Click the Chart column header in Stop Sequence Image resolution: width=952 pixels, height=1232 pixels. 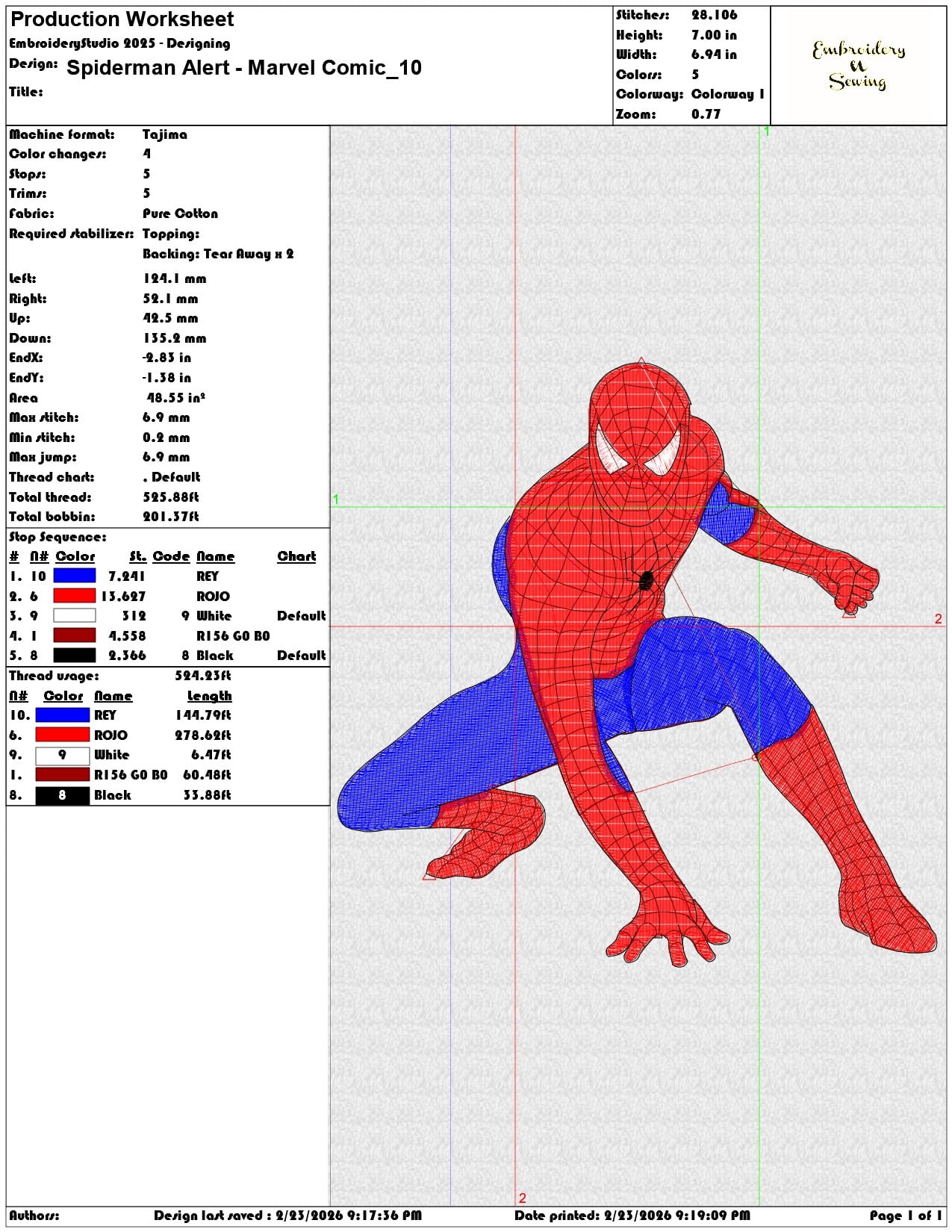[x=296, y=556]
